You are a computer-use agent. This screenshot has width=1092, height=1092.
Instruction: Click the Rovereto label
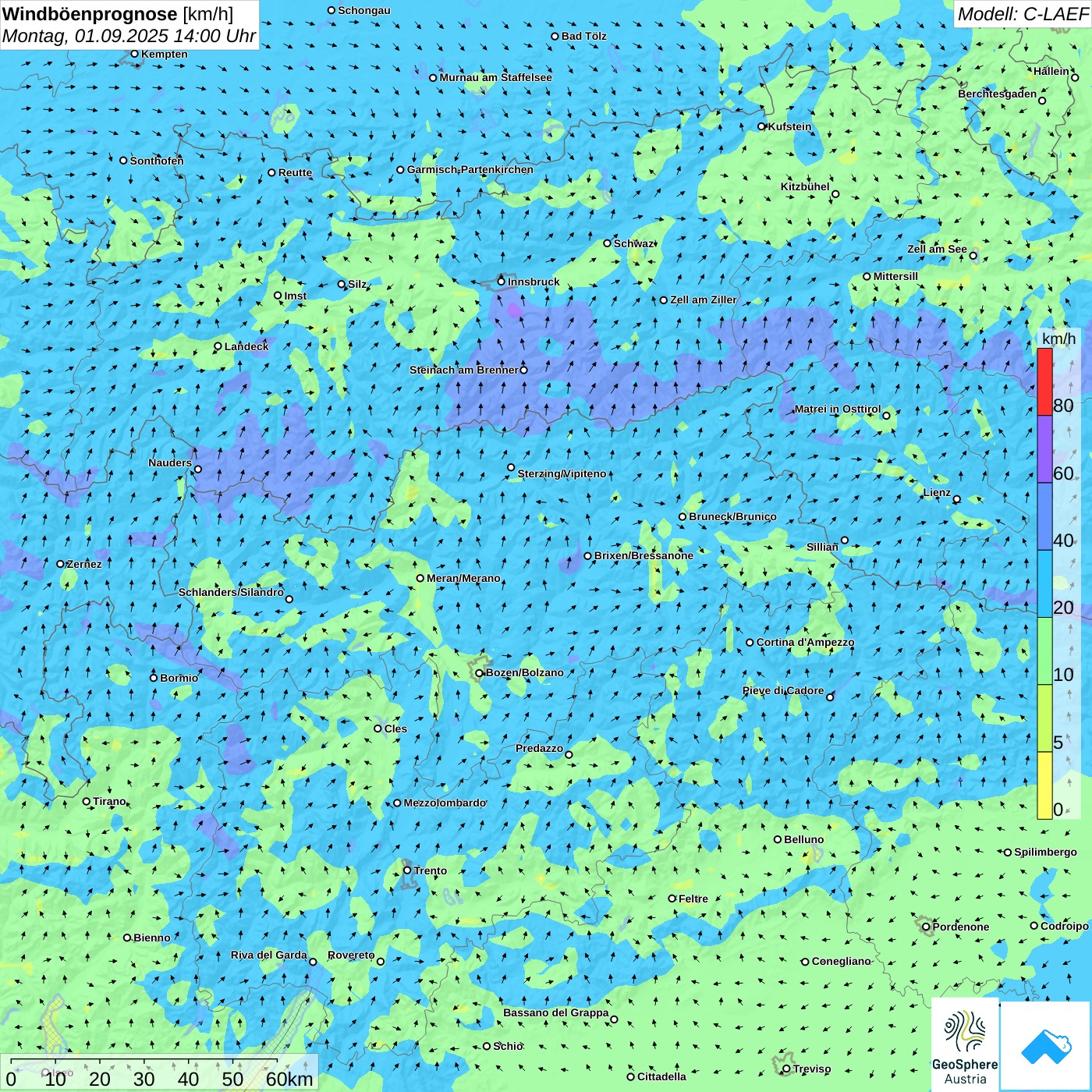point(351,955)
